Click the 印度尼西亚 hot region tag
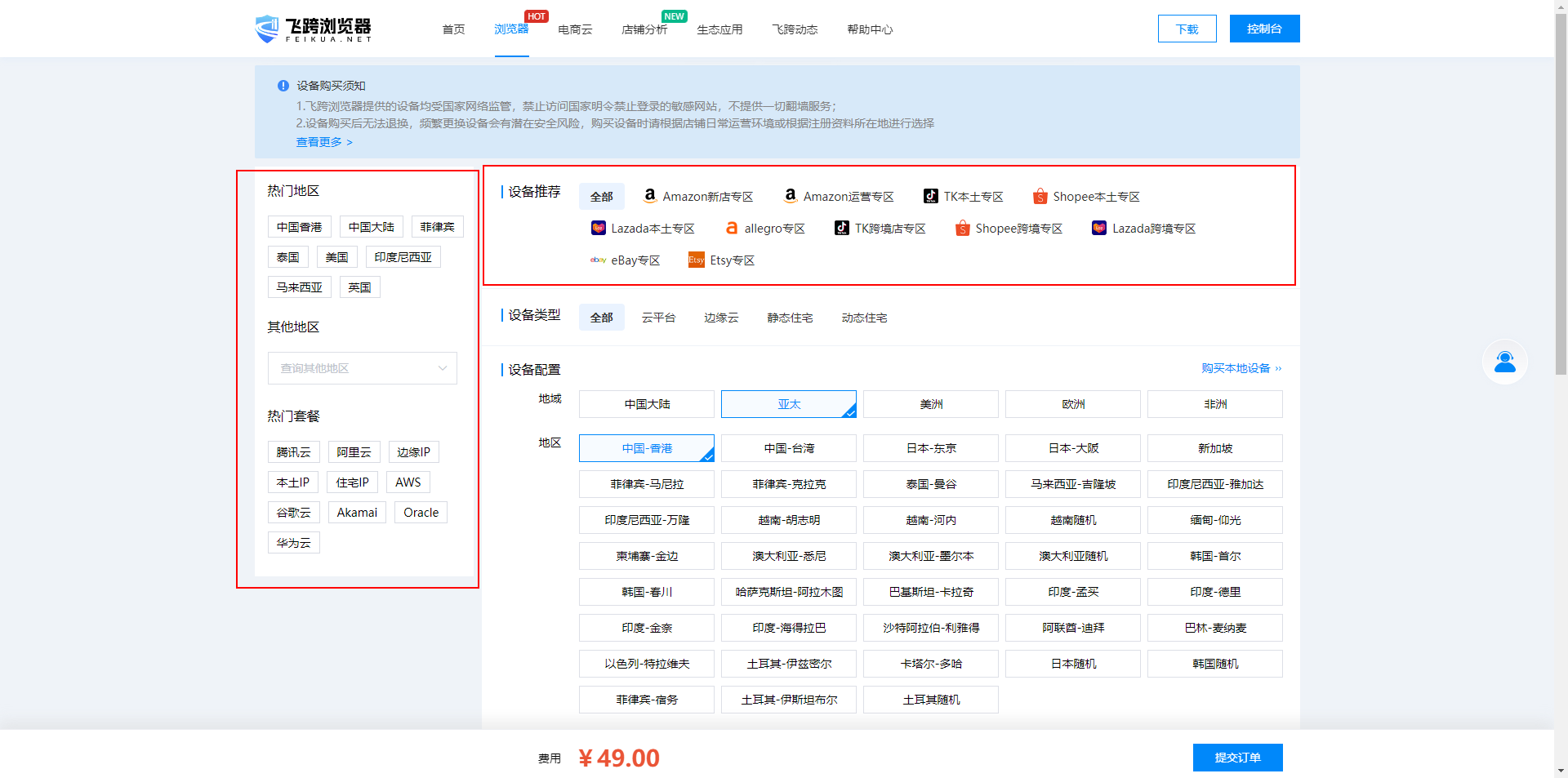 pos(403,257)
